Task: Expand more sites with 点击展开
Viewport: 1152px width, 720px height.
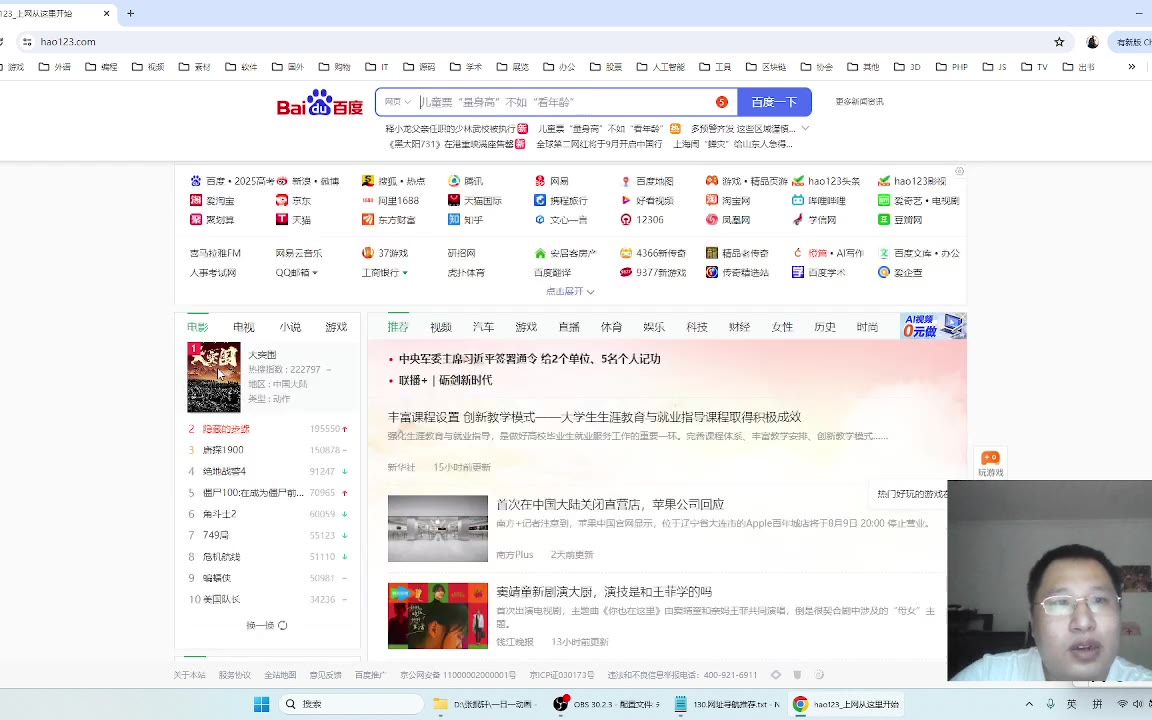Action: point(570,292)
